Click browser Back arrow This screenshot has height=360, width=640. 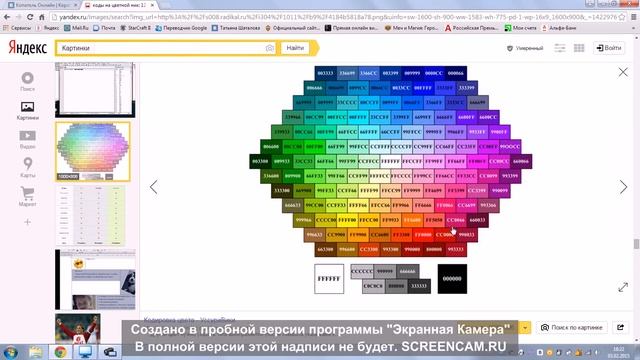pyautogui.click(x=7, y=17)
